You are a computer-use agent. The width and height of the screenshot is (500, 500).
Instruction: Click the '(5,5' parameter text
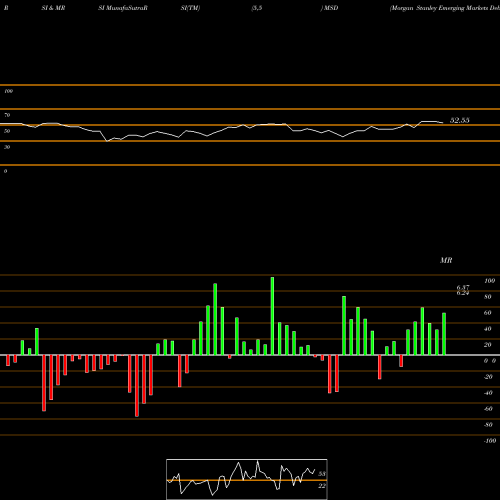coord(257,8)
